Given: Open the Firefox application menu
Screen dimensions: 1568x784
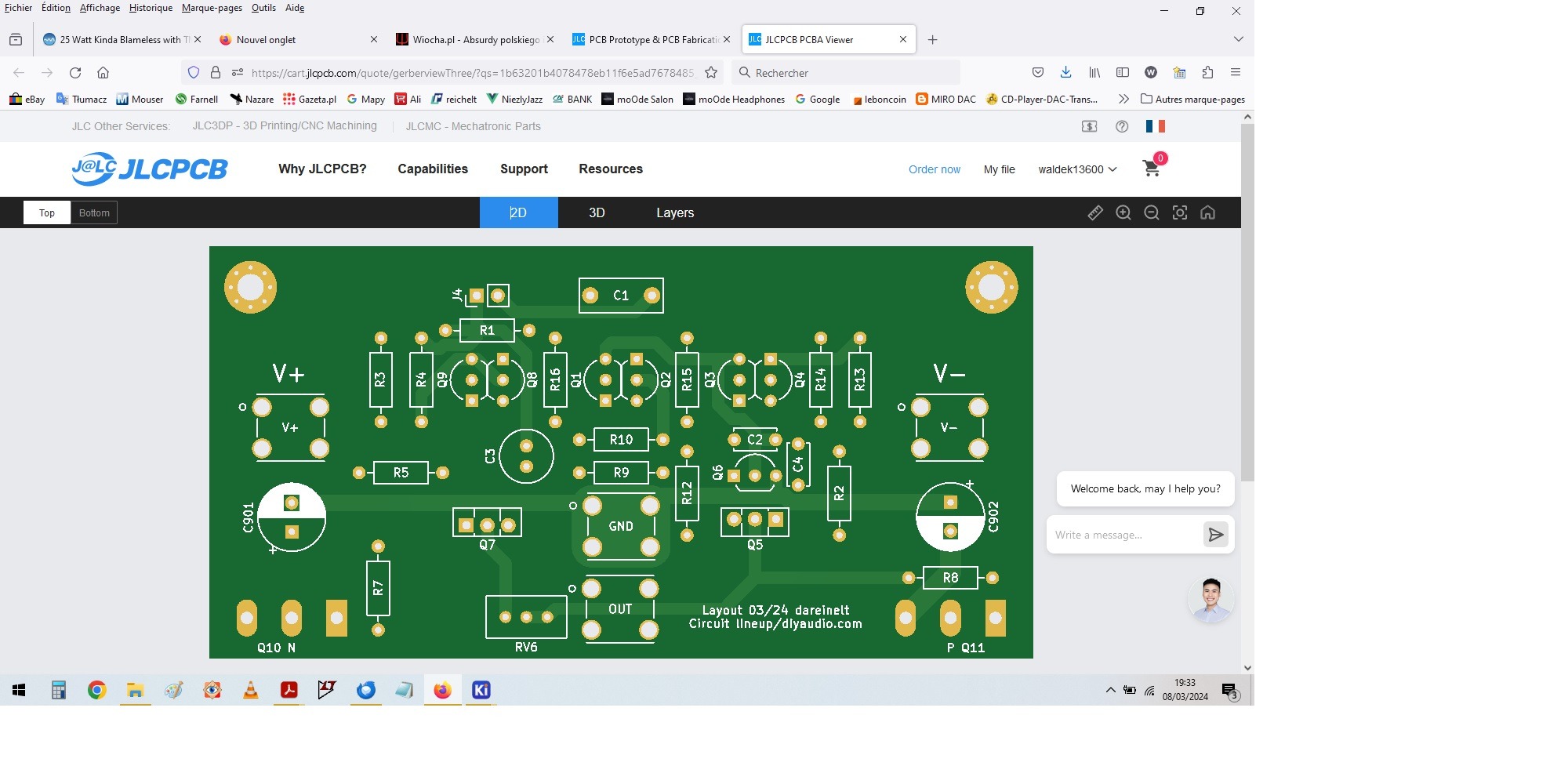Looking at the screenshot, I should tap(1236, 72).
